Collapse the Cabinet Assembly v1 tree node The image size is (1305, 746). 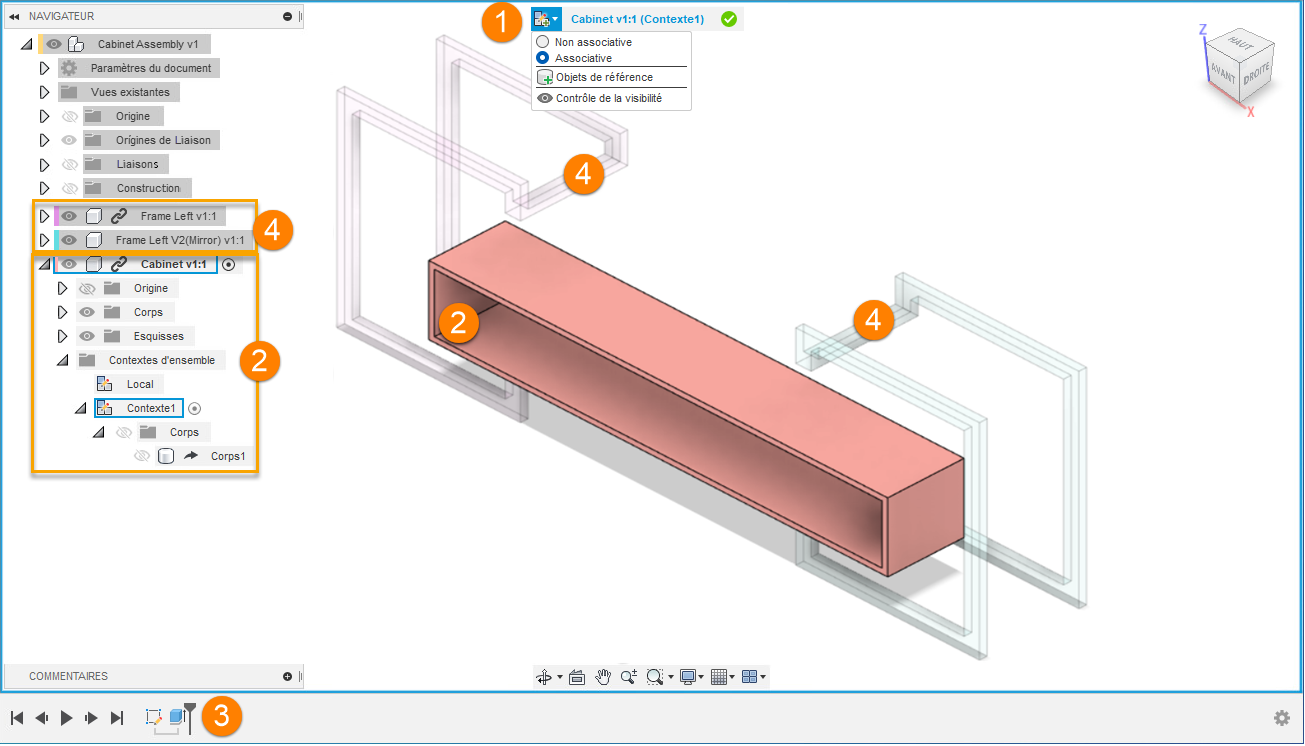(x=27, y=44)
